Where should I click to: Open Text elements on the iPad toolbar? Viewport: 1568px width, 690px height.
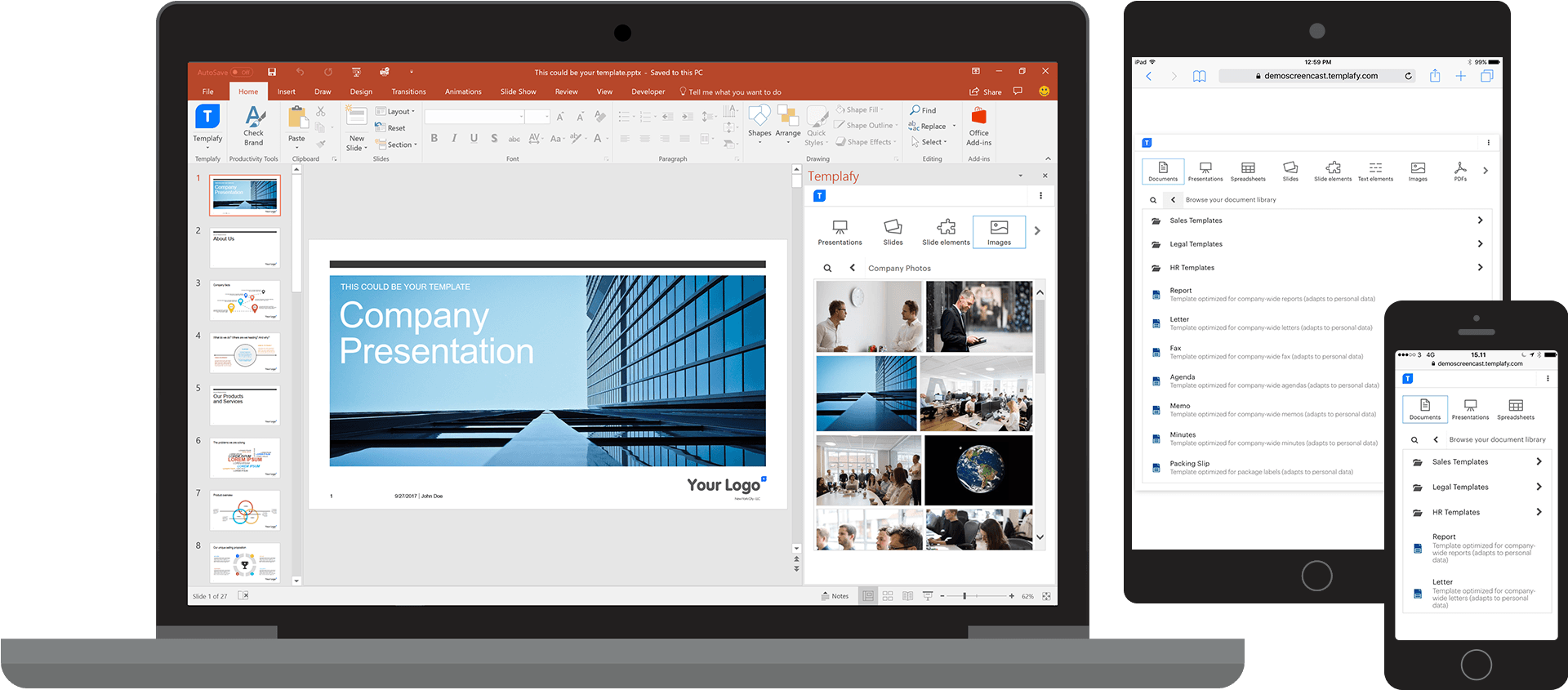pyautogui.click(x=1375, y=171)
